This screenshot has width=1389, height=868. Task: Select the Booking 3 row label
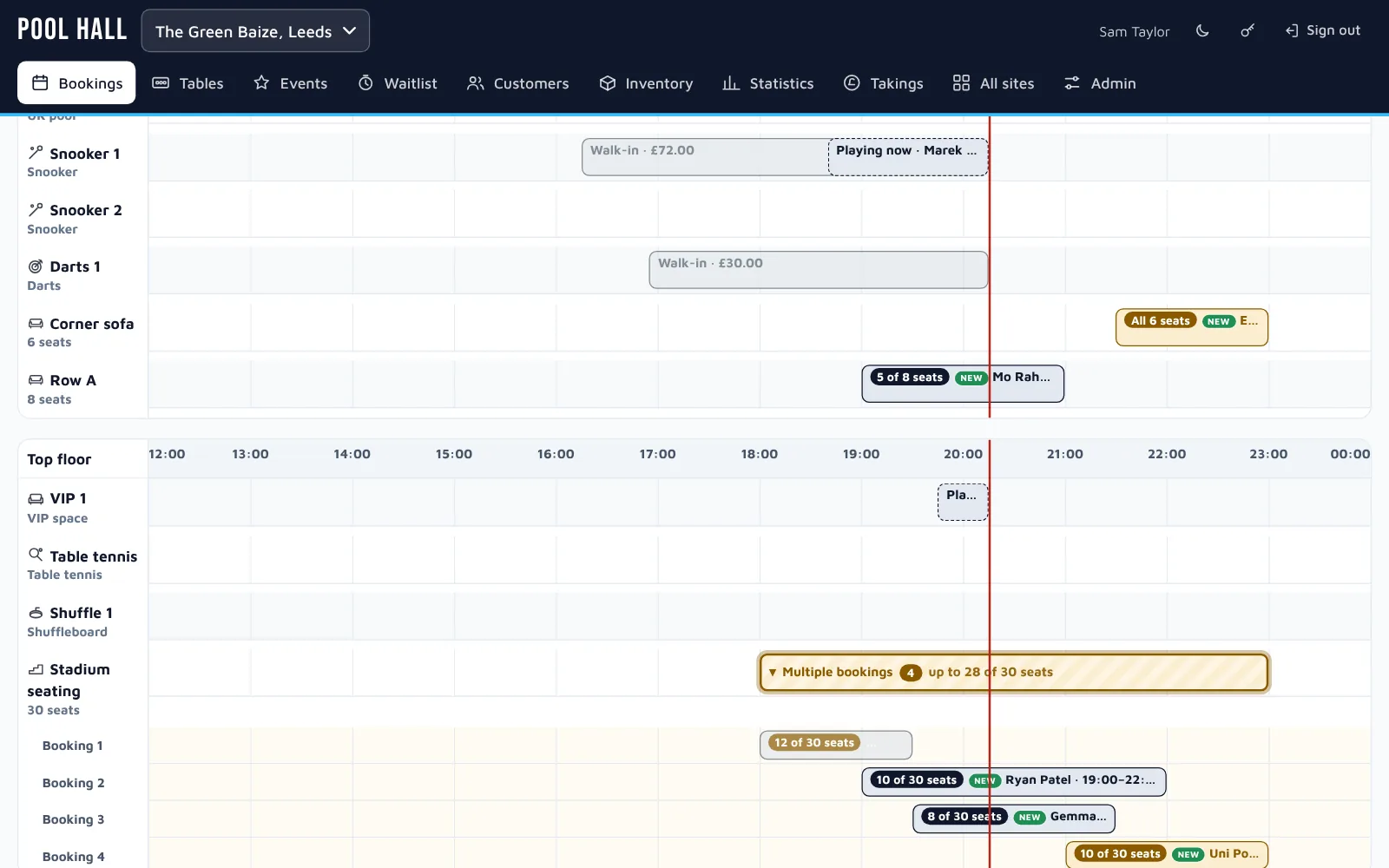coord(74,819)
